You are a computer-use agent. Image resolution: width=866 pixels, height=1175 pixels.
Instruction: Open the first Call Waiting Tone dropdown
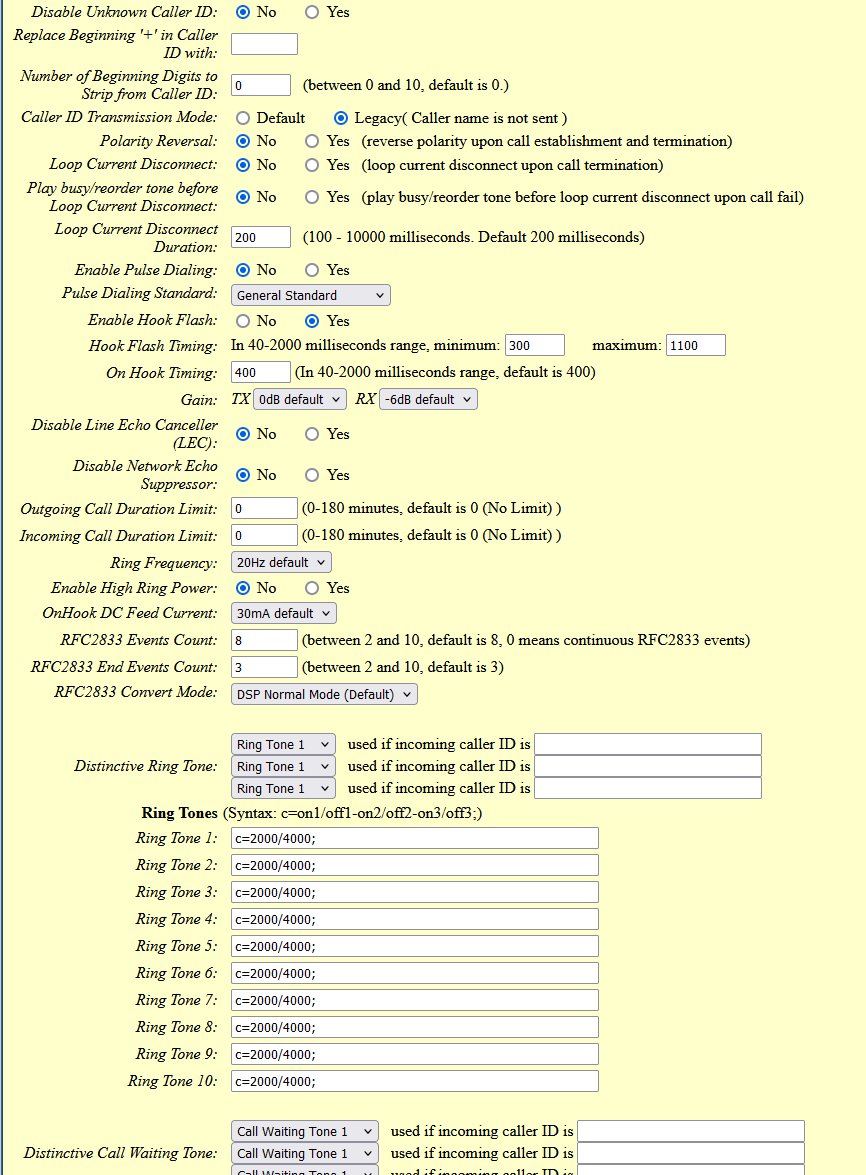tap(305, 1132)
